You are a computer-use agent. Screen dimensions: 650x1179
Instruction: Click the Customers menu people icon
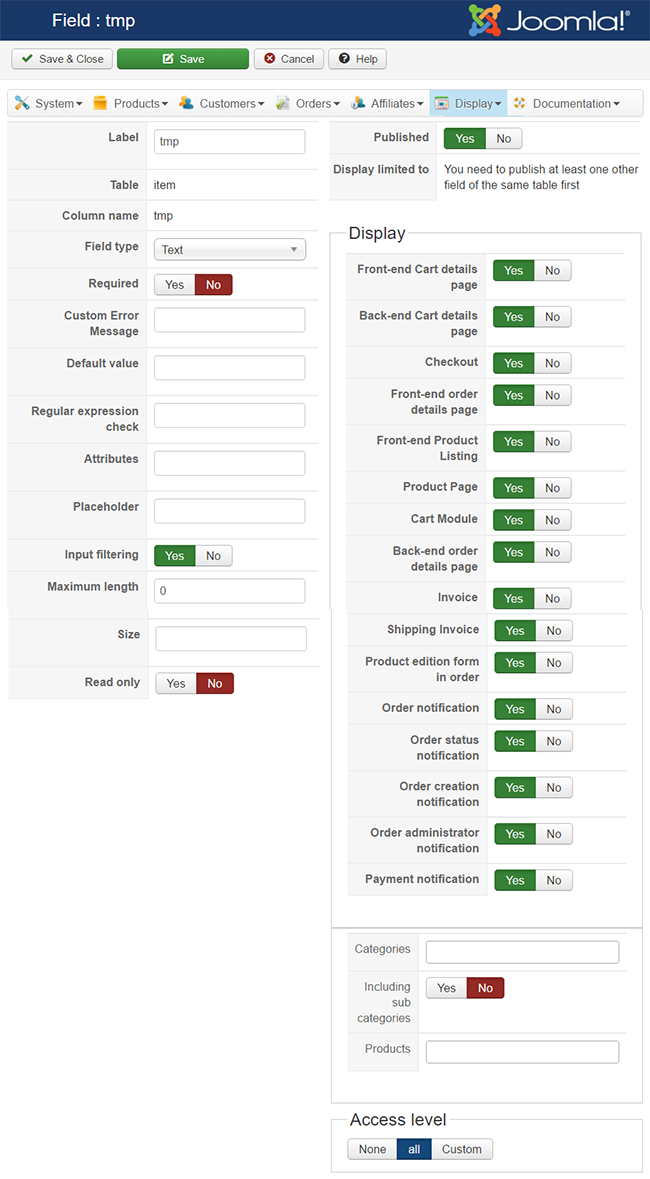187,103
